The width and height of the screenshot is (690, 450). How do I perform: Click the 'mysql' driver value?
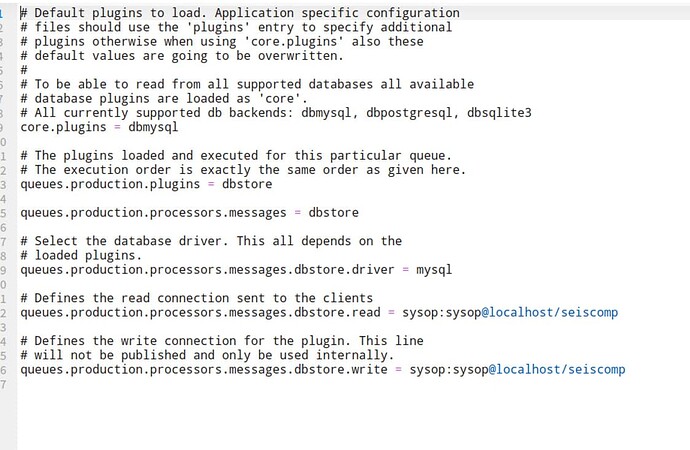[434, 269]
